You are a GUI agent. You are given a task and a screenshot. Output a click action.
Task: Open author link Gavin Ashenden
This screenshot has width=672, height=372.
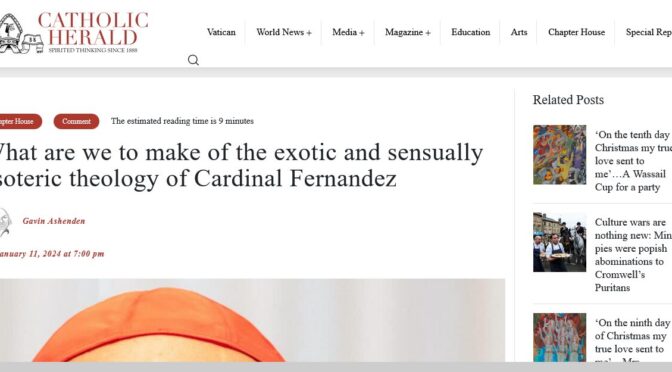point(54,221)
